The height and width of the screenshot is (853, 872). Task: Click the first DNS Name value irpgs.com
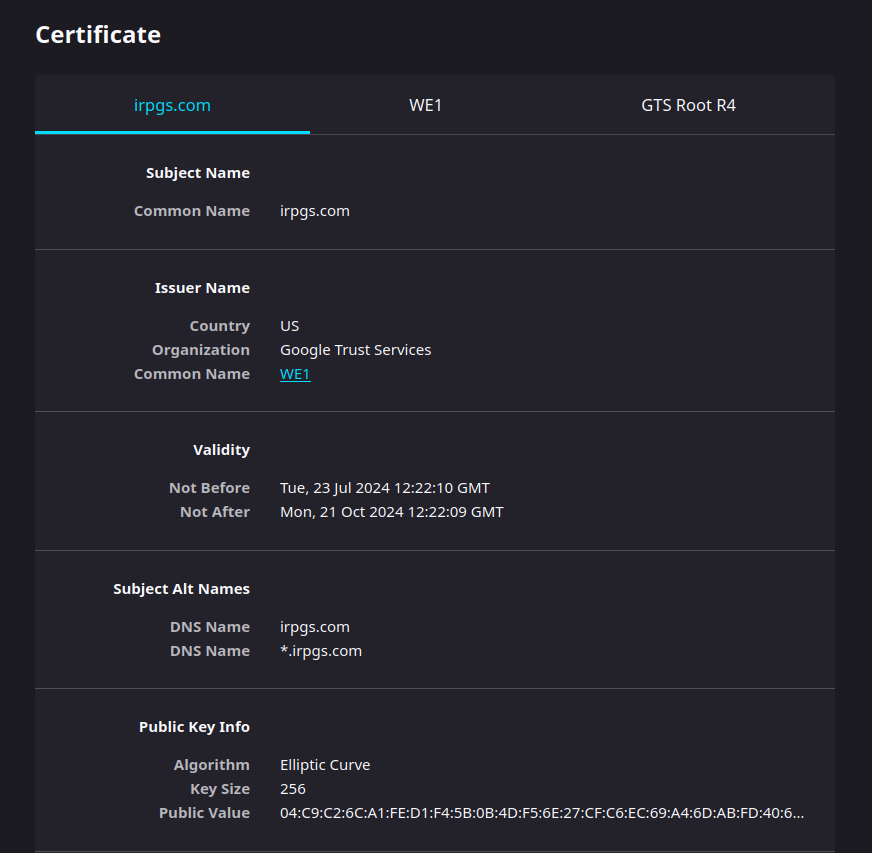click(x=315, y=627)
